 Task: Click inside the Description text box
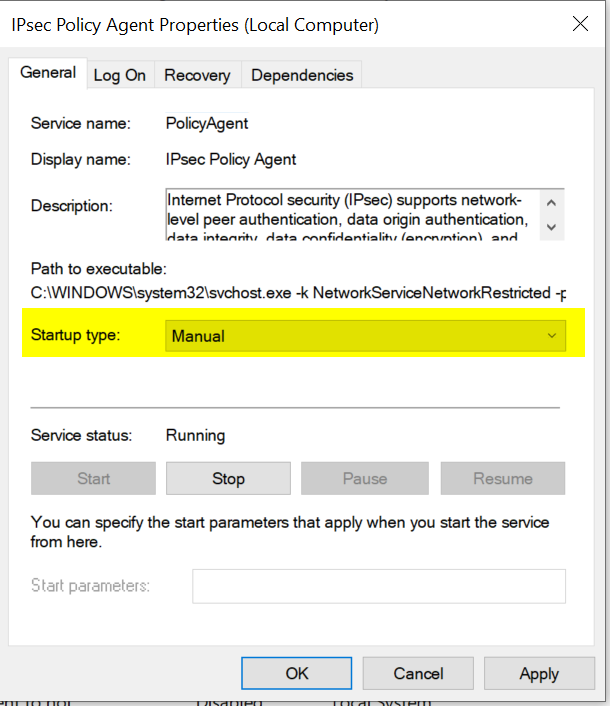pyautogui.click(x=350, y=214)
